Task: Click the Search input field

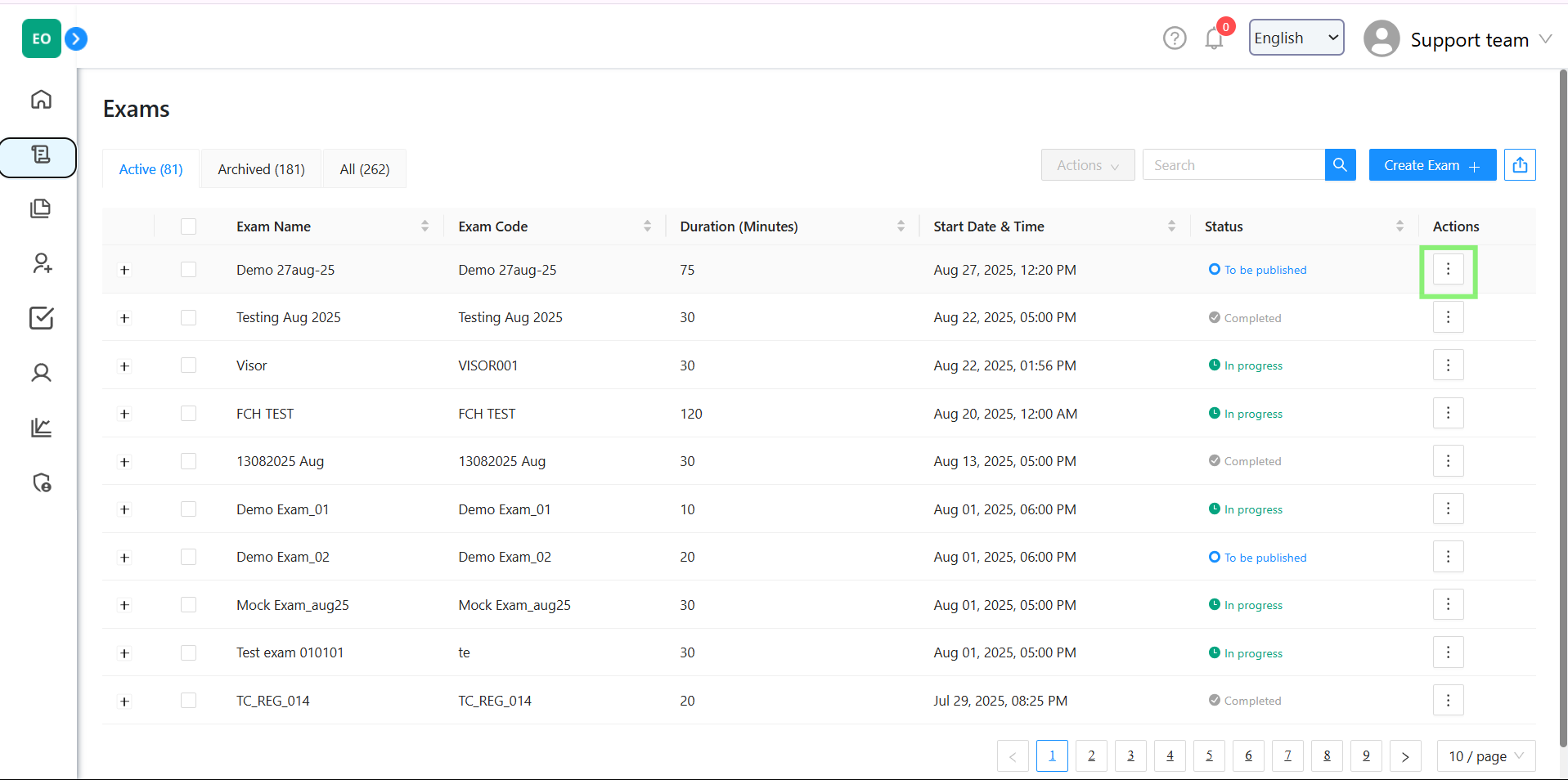Action: [1233, 165]
